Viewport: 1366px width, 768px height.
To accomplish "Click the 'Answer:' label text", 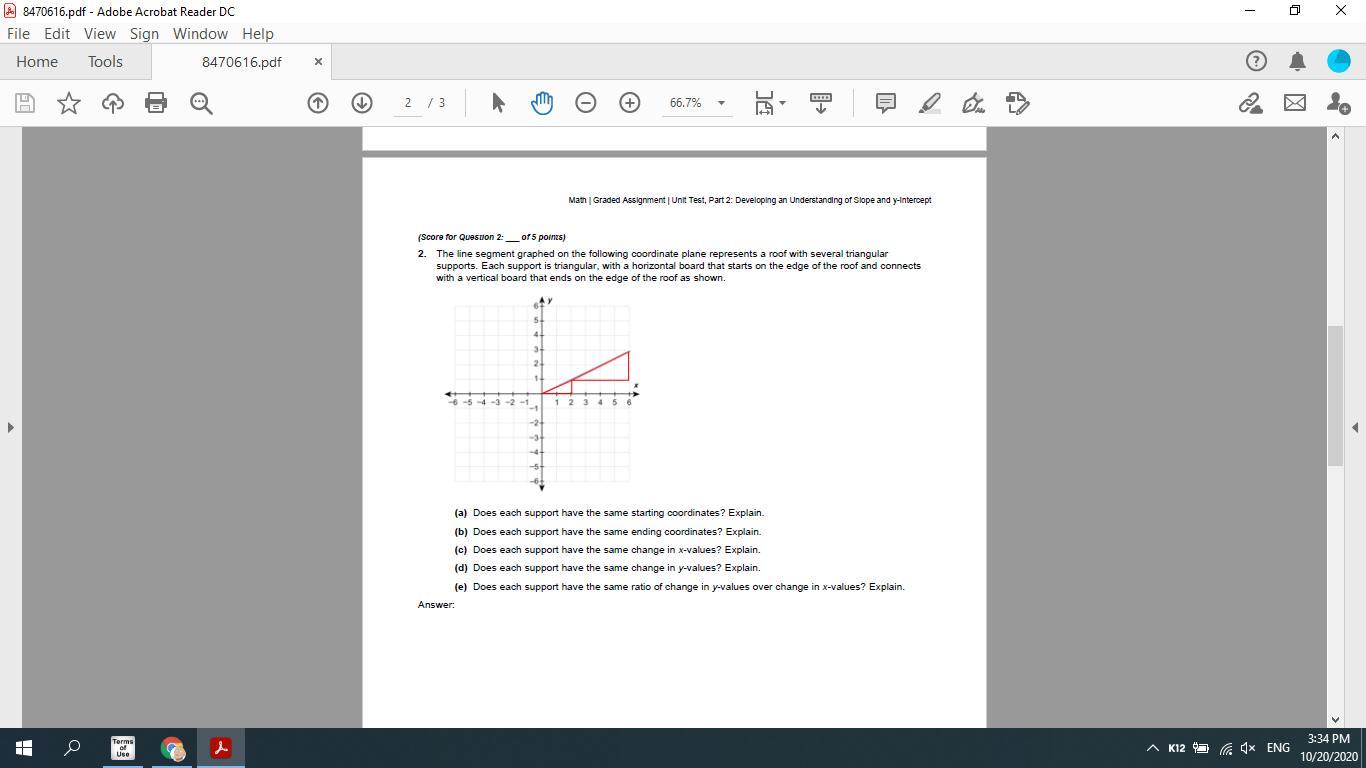I will pos(436,605).
